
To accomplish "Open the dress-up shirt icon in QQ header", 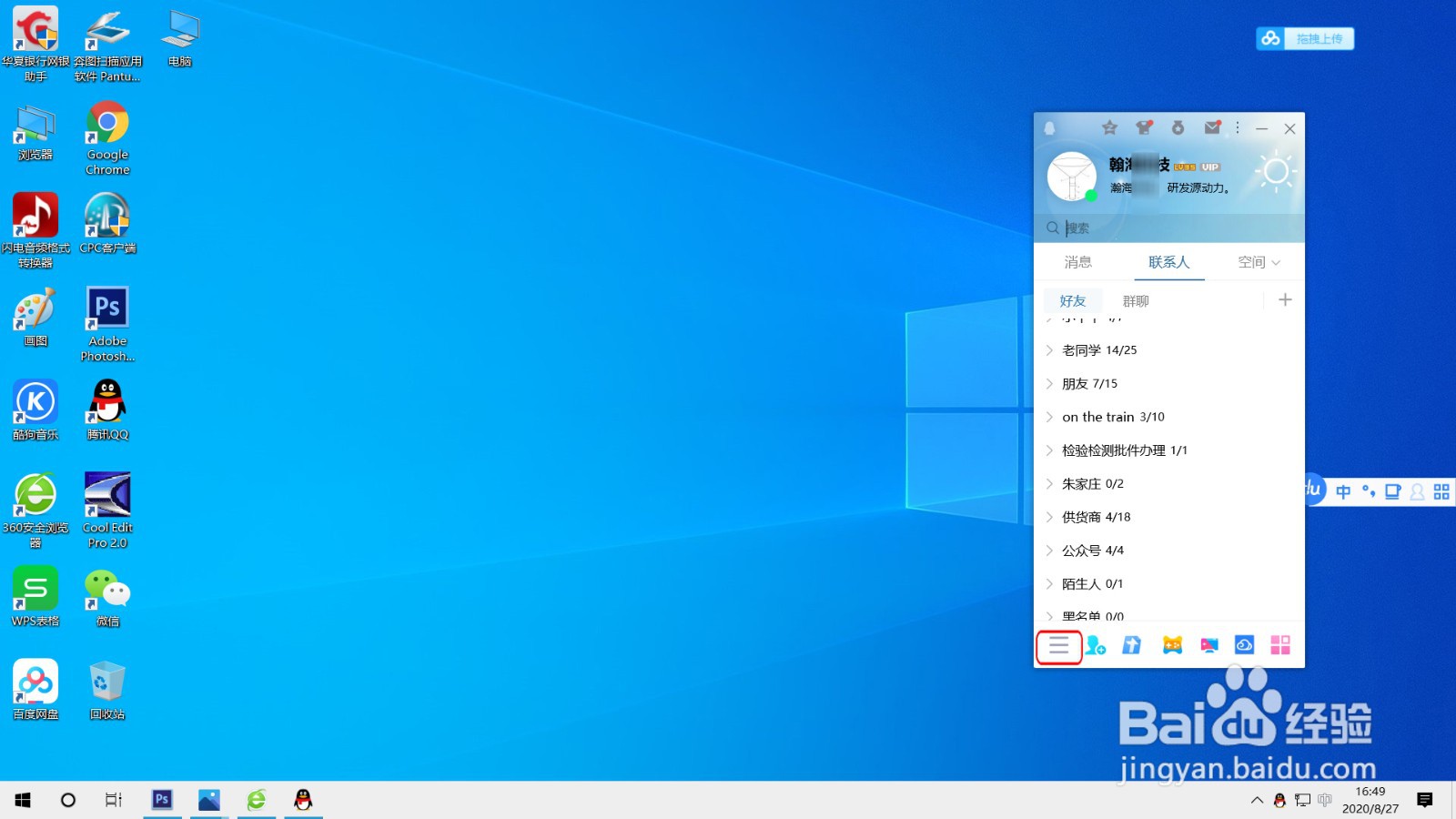I will [1144, 128].
